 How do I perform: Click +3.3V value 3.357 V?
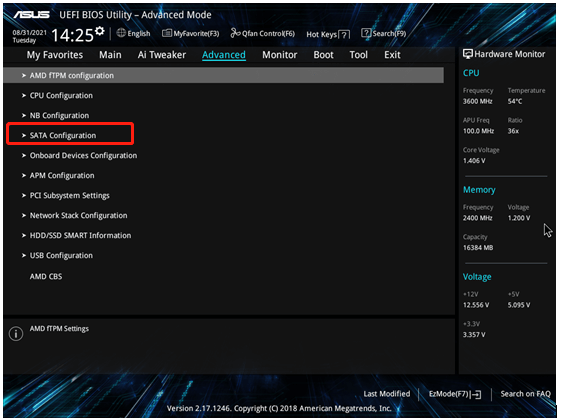[x=474, y=335]
